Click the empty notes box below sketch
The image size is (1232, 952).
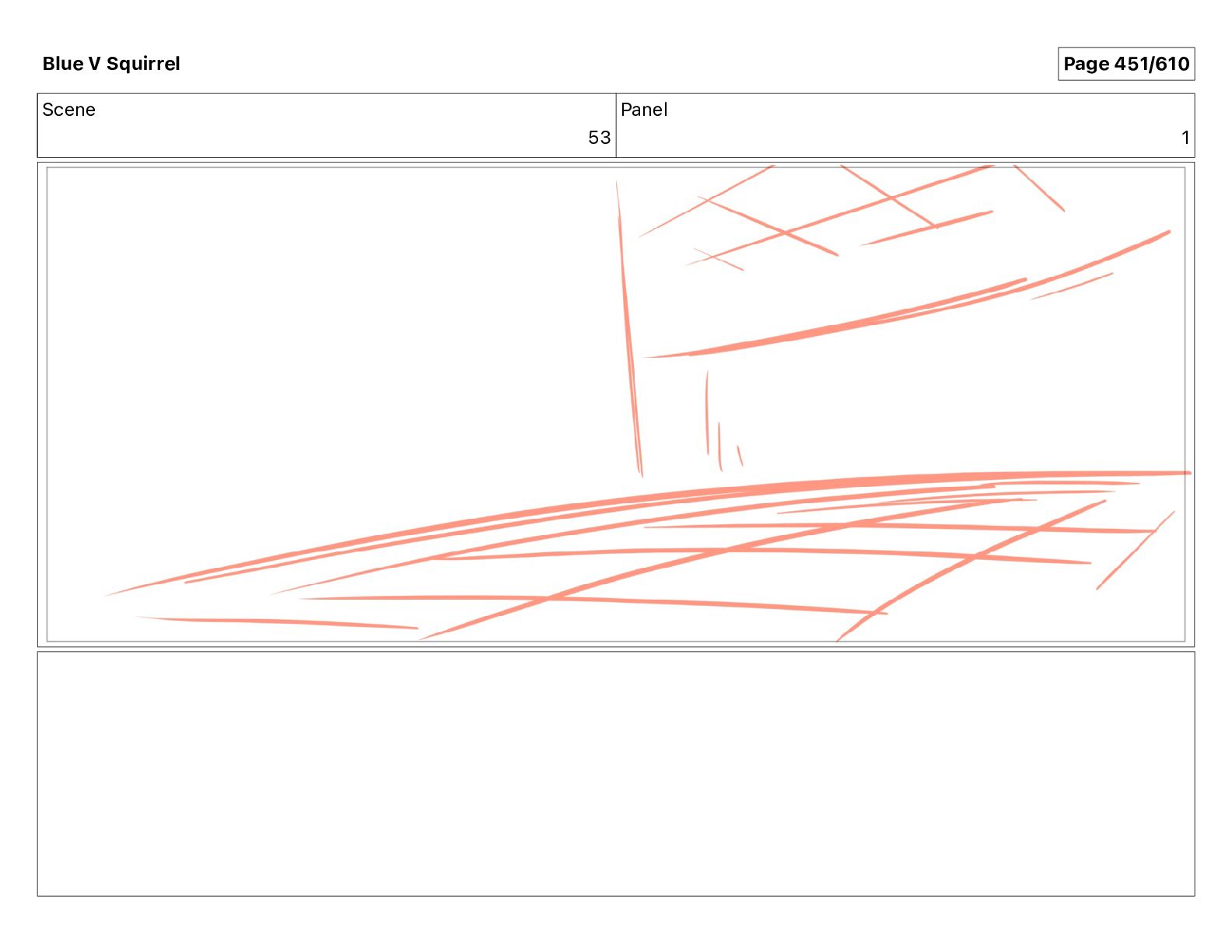click(616, 774)
